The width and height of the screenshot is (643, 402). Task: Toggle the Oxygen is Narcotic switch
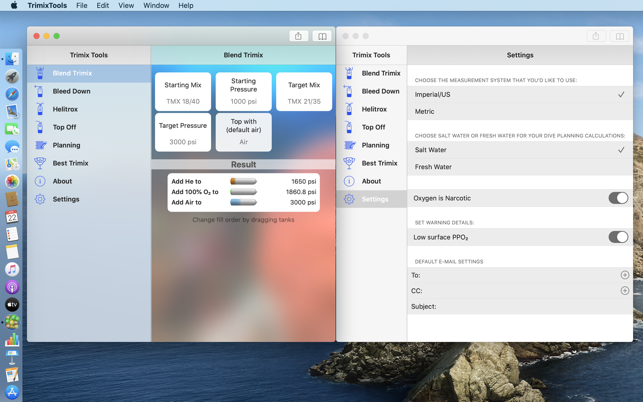pos(618,198)
